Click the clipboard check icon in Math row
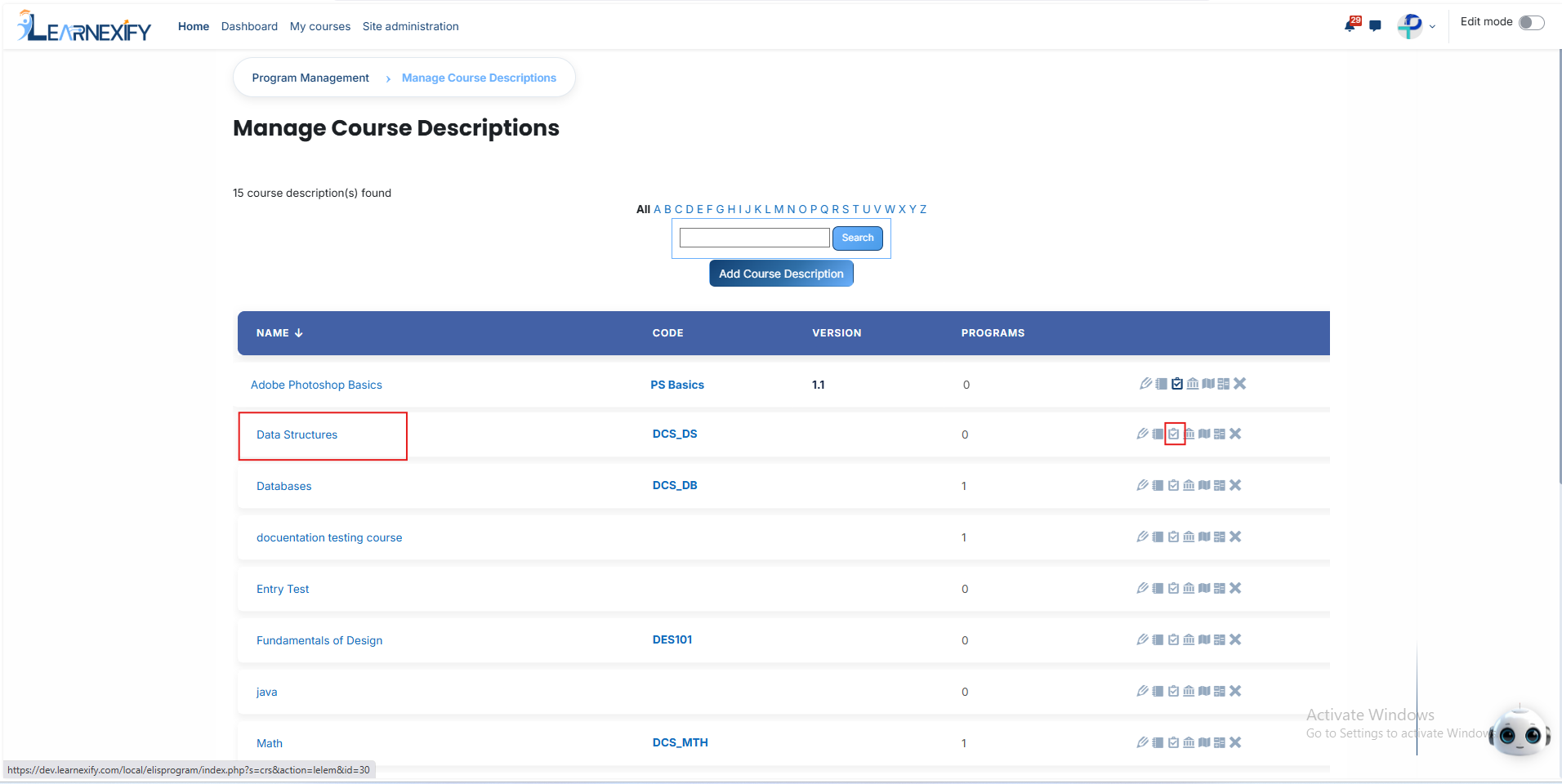The height and width of the screenshot is (784, 1562). (x=1174, y=742)
